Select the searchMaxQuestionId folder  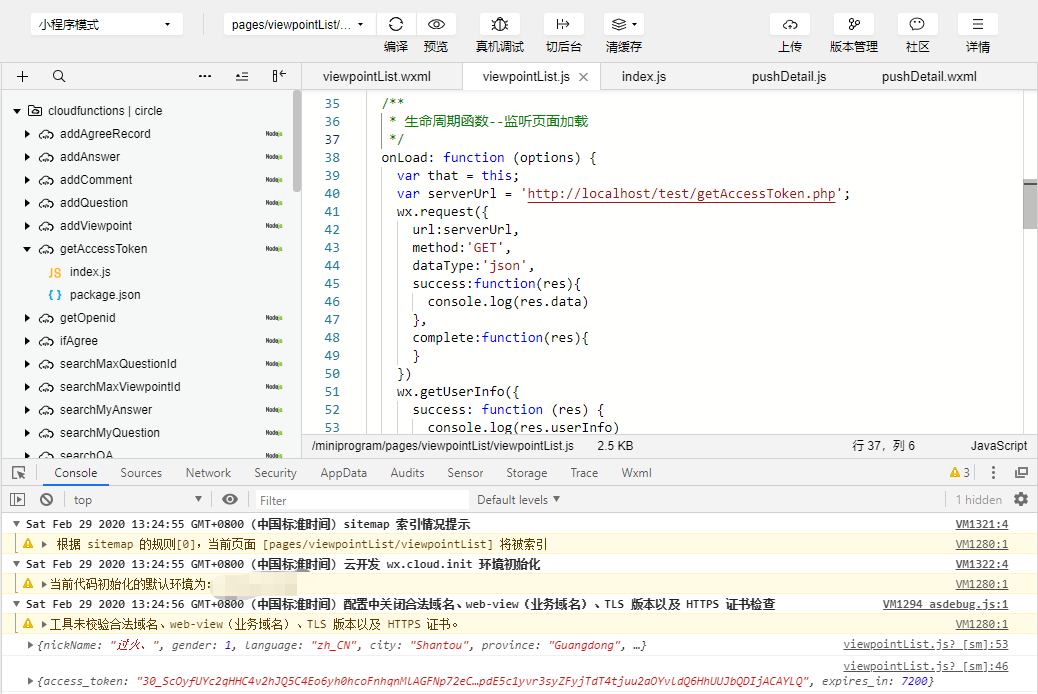(x=118, y=364)
